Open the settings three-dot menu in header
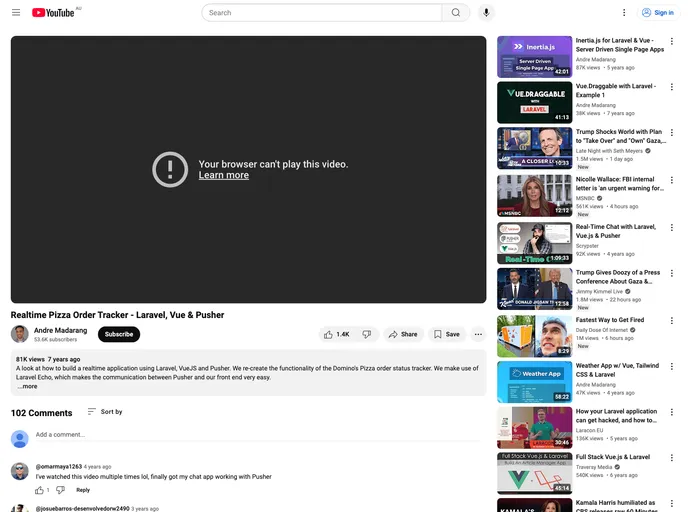This screenshot has width=688, height=512. (624, 13)
